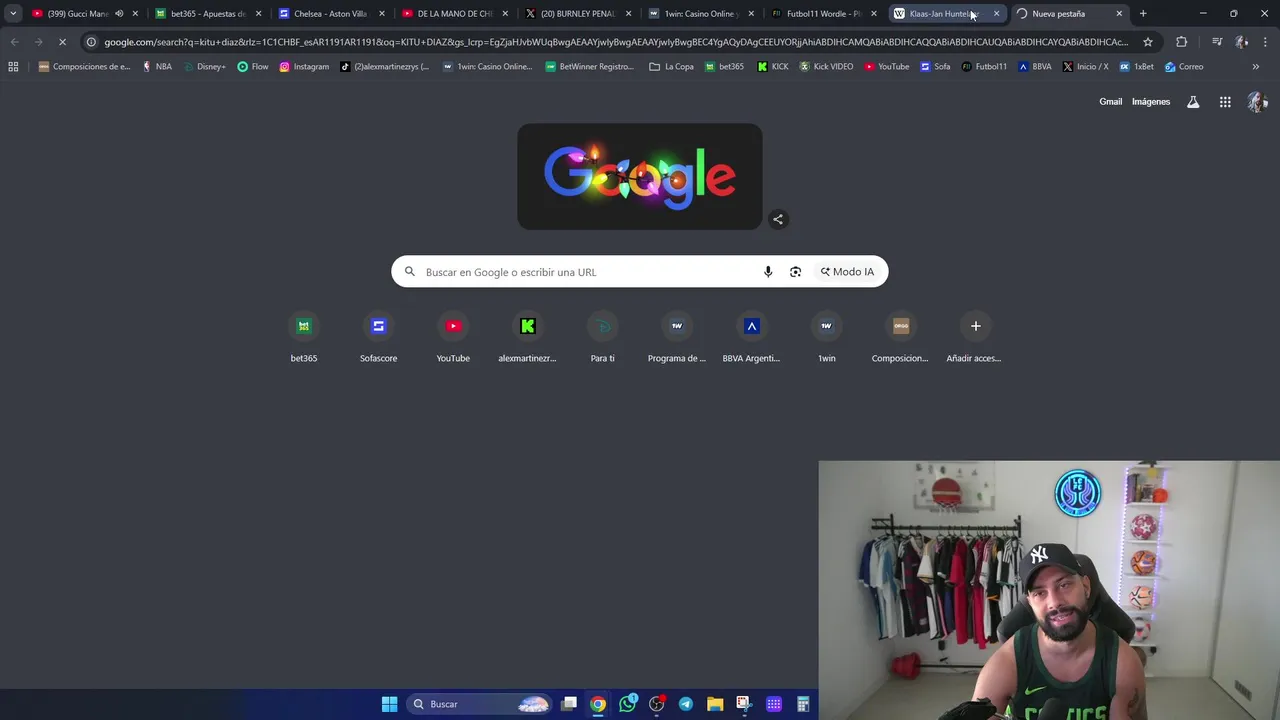Open the Programa de... shortcut tile
This screenshot has height=720, width=1280.
[x=677, y=338]
